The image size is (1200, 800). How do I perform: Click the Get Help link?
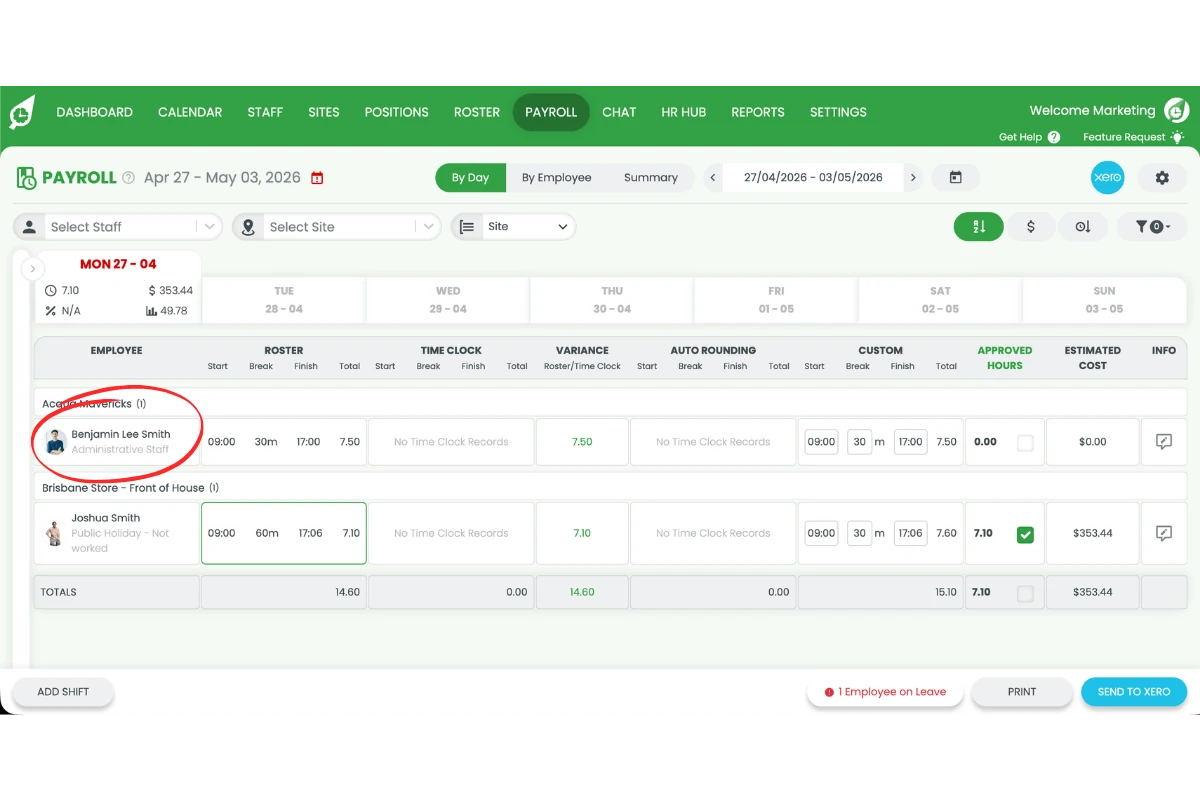coord(1020,137)
